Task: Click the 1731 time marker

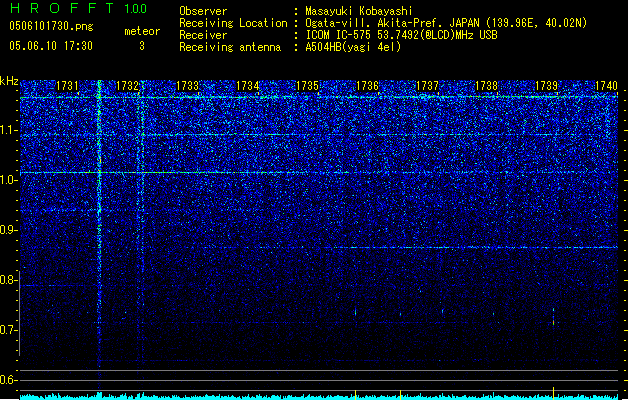Action: click(67, 86)
